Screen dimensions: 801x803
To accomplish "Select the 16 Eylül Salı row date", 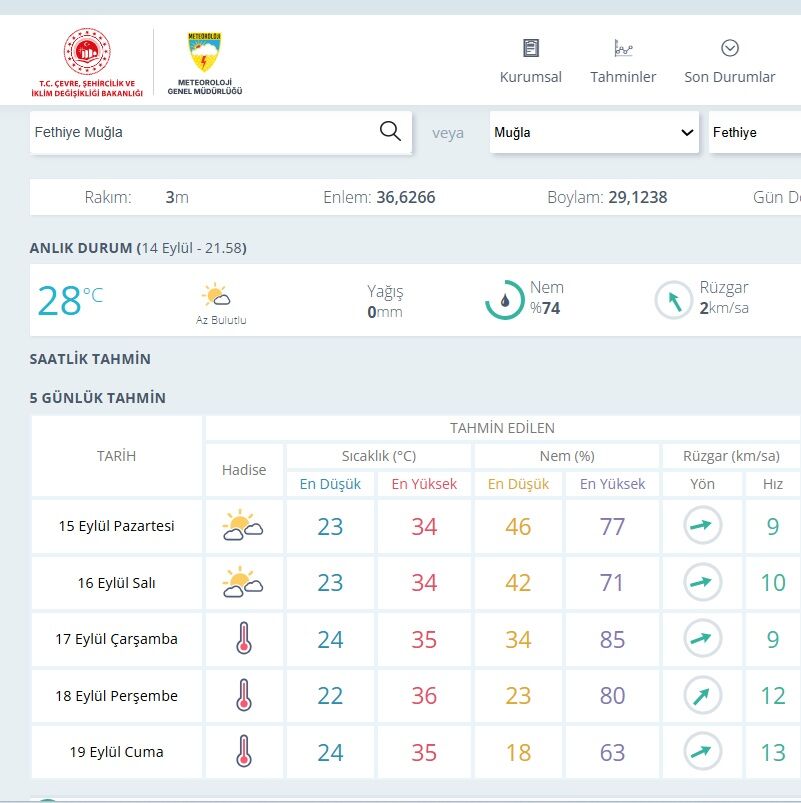I will [x=117, y=583].
